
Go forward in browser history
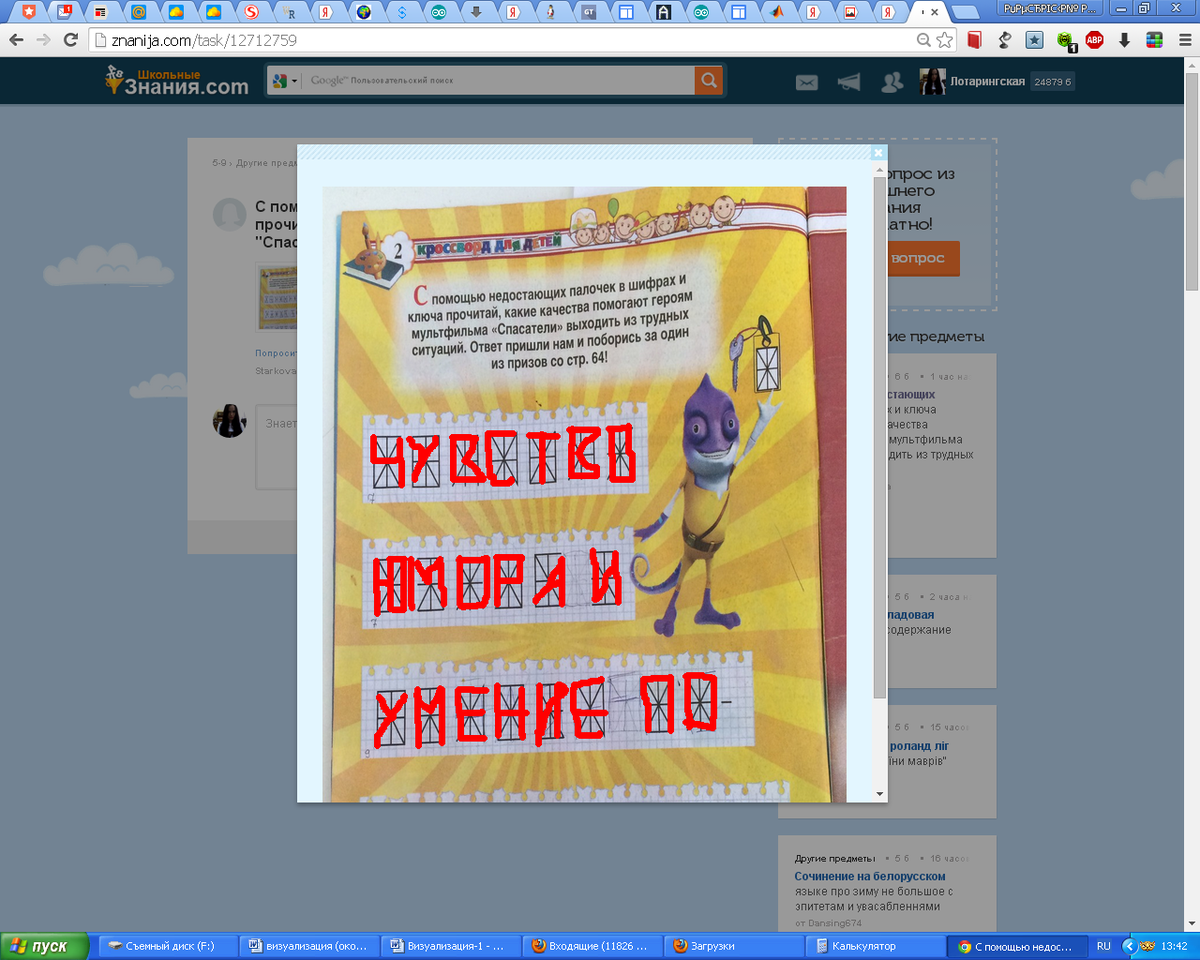pos(44,41)
